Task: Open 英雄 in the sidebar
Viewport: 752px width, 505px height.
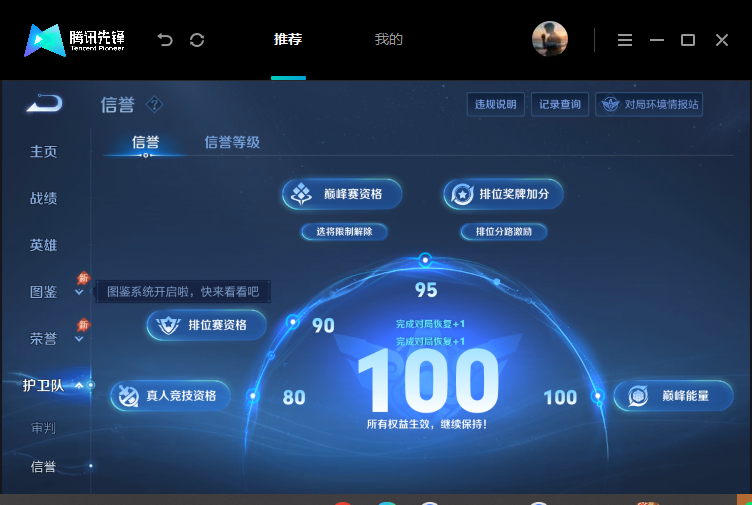Action: (x=43, y=245)
